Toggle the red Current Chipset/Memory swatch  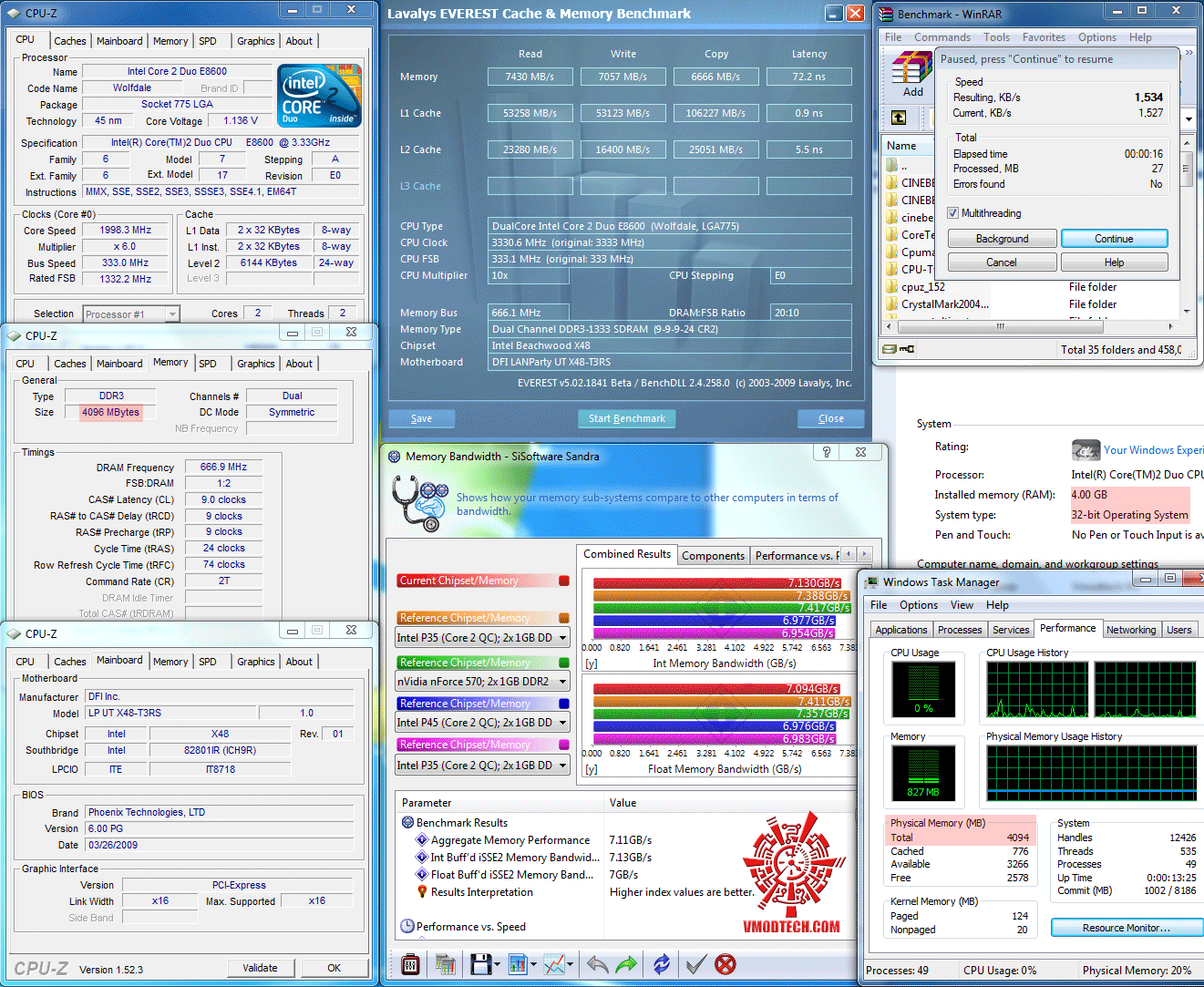click(564, 581)
